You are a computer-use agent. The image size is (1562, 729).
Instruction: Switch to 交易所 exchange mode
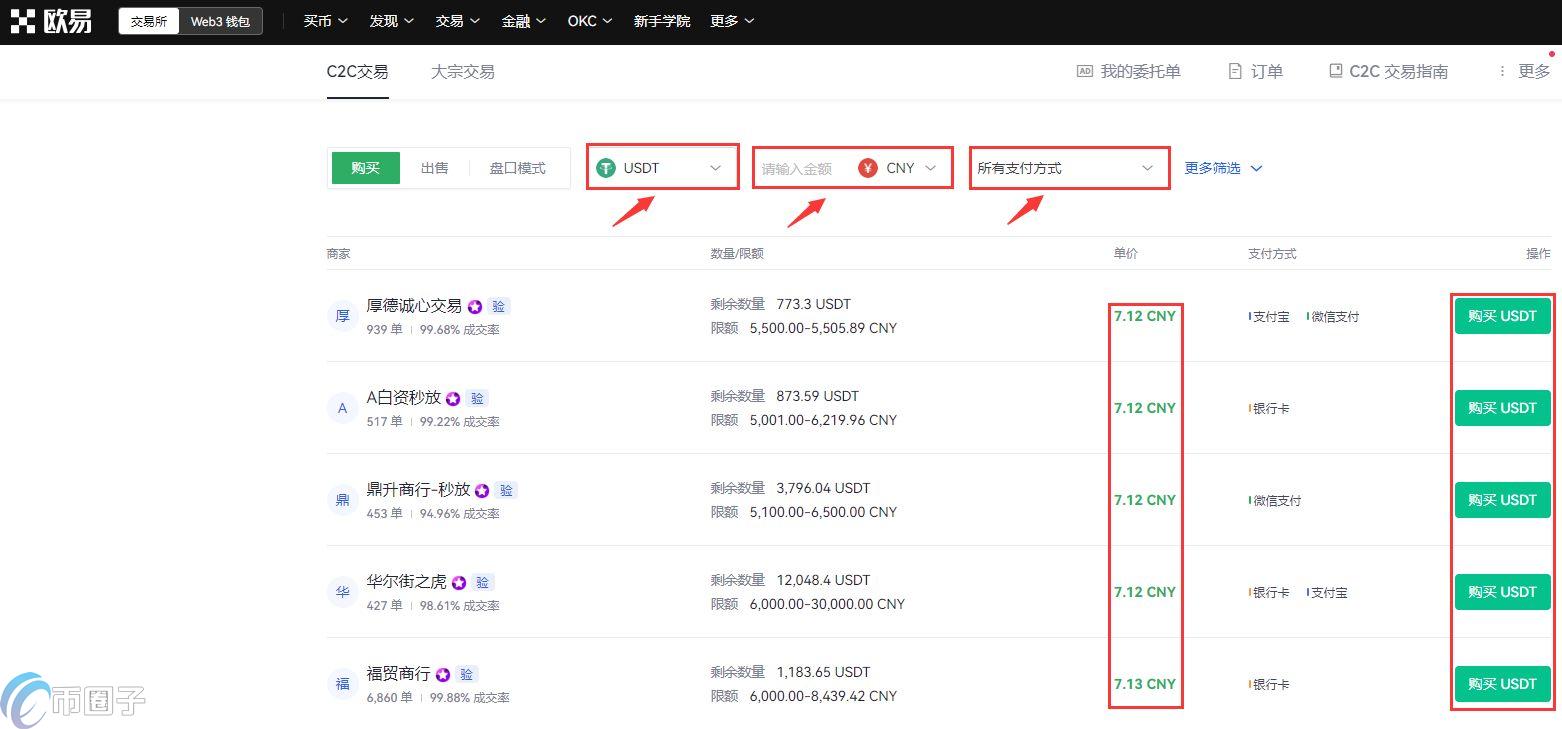(149, 21)
